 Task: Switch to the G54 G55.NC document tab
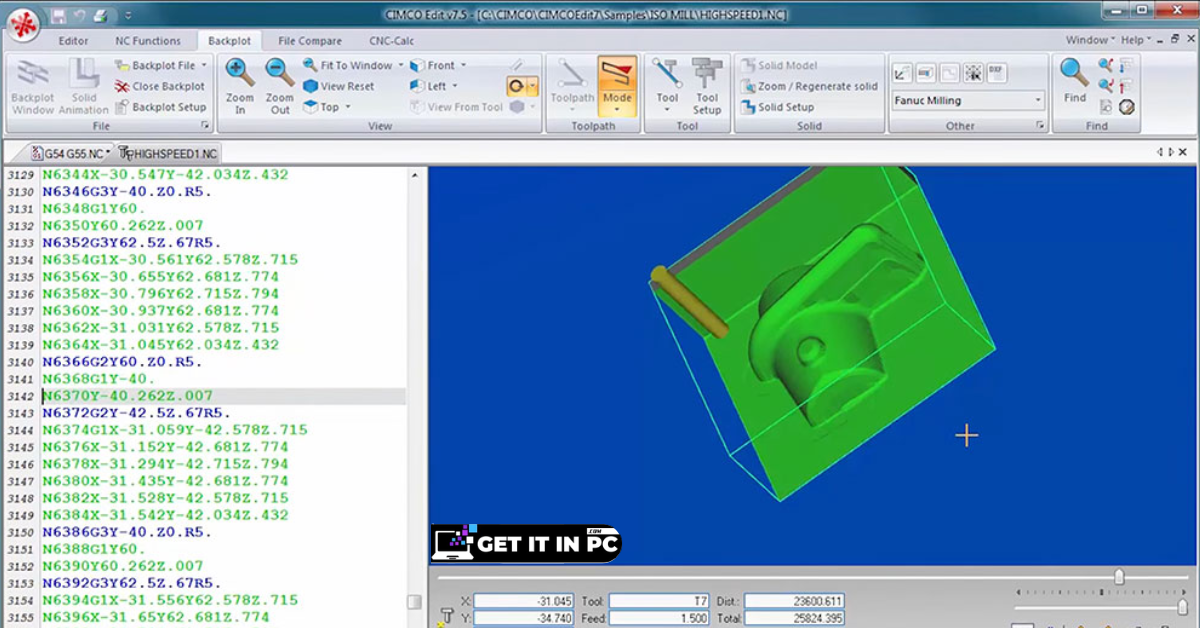[x=71, y=153]
